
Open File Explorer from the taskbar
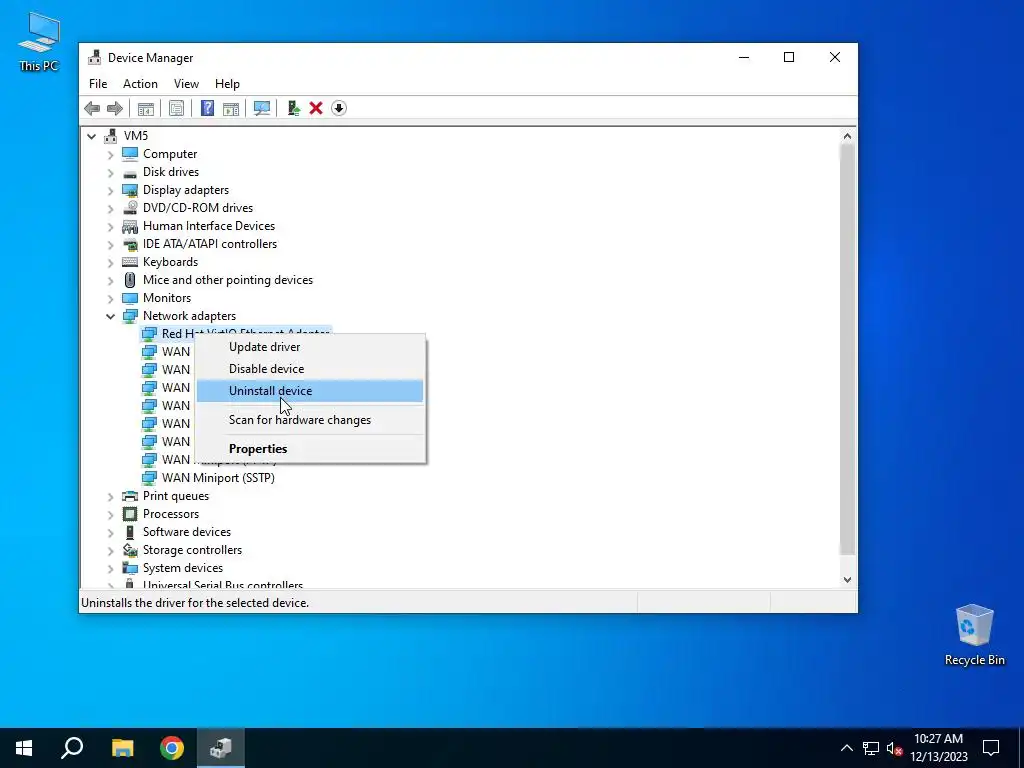click(x=122, y=748)
